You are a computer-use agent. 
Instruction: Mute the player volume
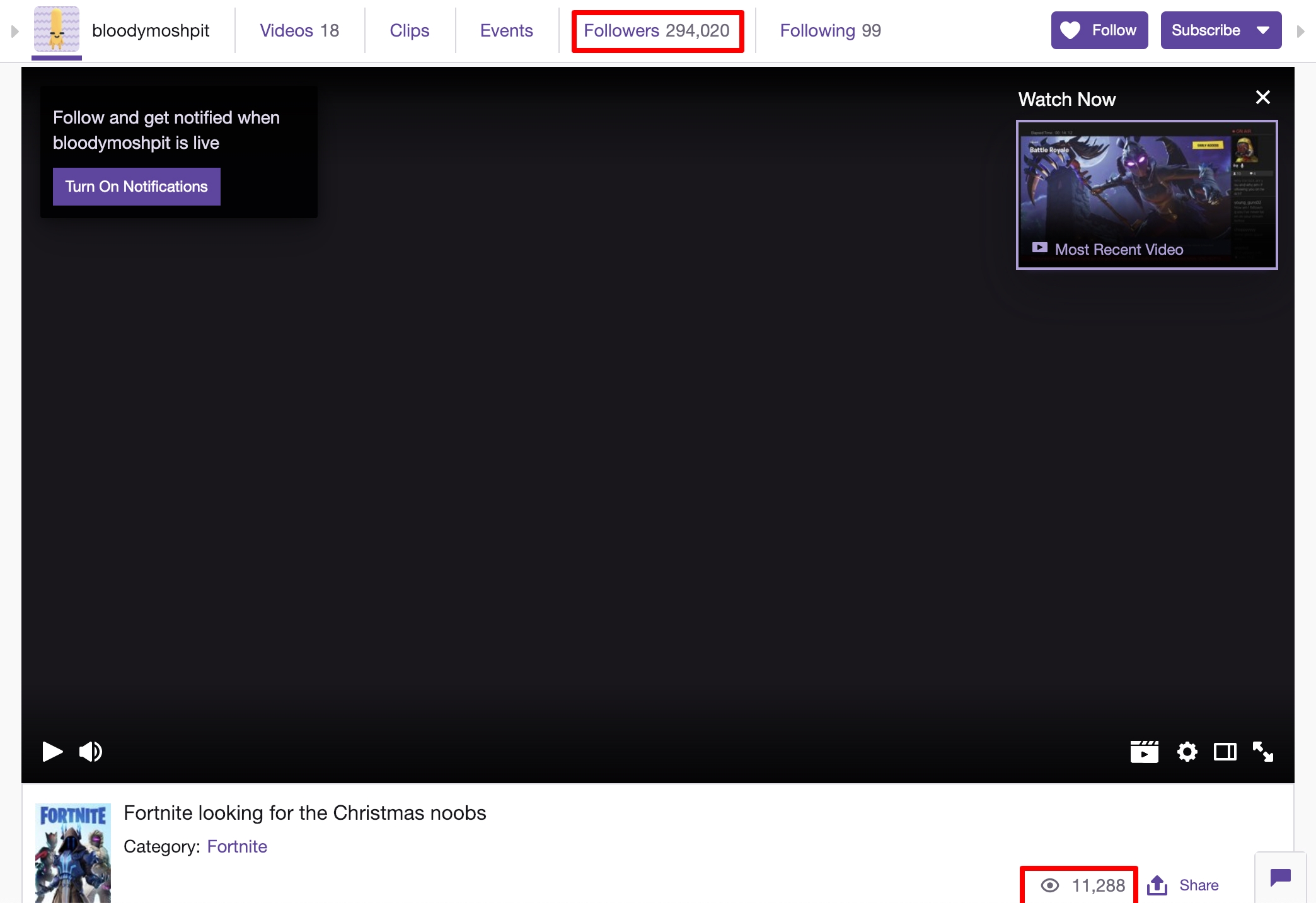[x=91, y=752]
